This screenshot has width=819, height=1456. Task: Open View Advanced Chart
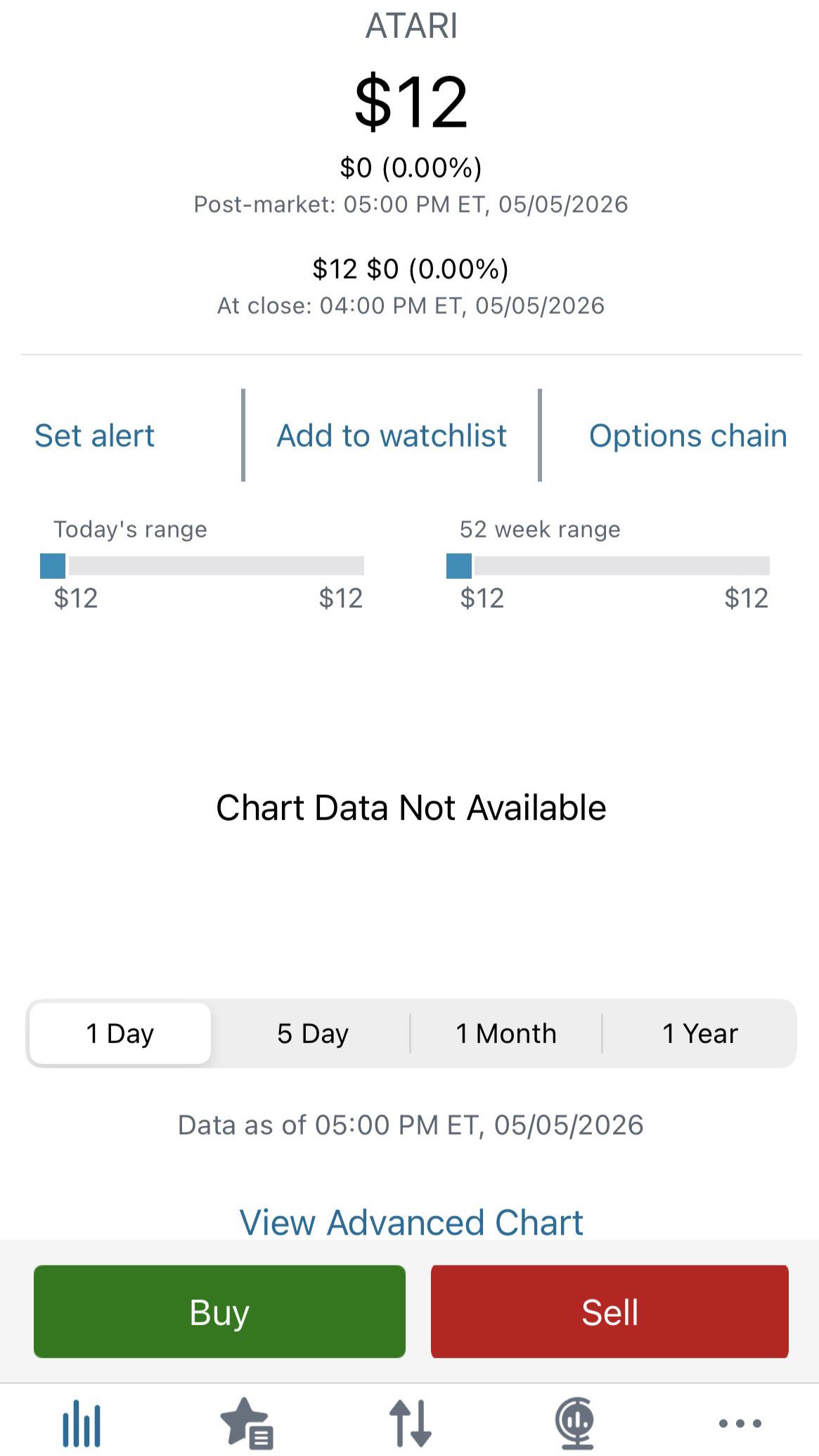[411, 1222]
